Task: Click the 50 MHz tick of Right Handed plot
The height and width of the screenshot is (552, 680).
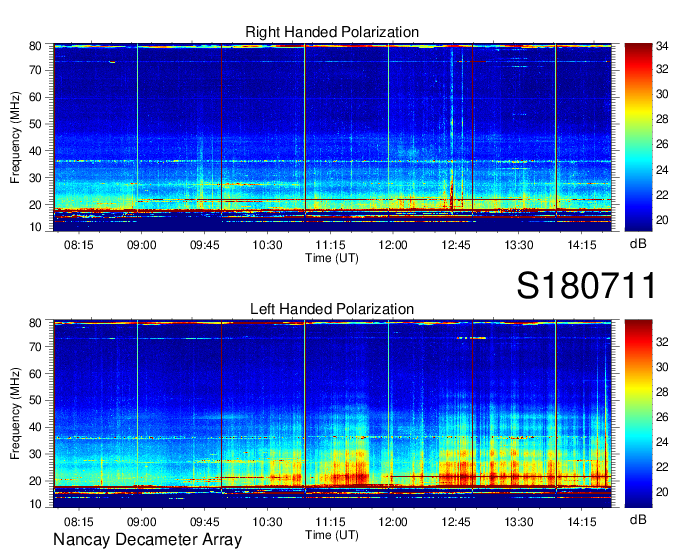Action: click(35, 124)
